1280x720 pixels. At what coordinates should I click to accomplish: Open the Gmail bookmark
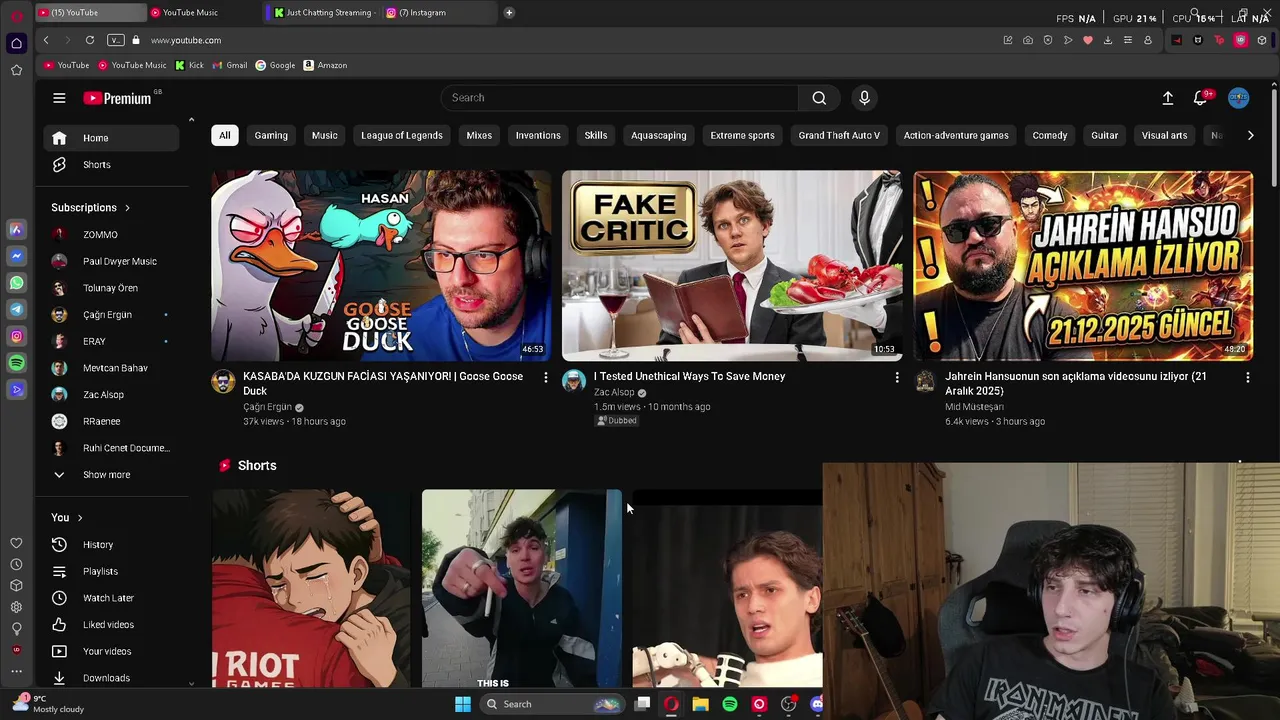(229, 66)
